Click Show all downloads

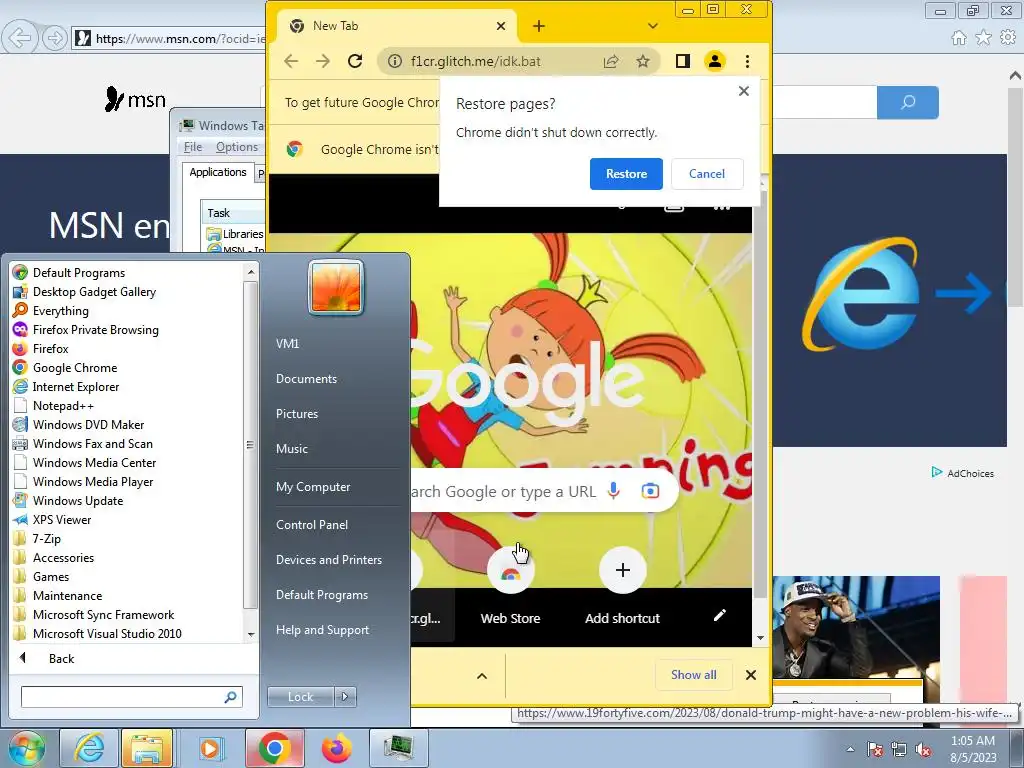[x=694, y=675]
